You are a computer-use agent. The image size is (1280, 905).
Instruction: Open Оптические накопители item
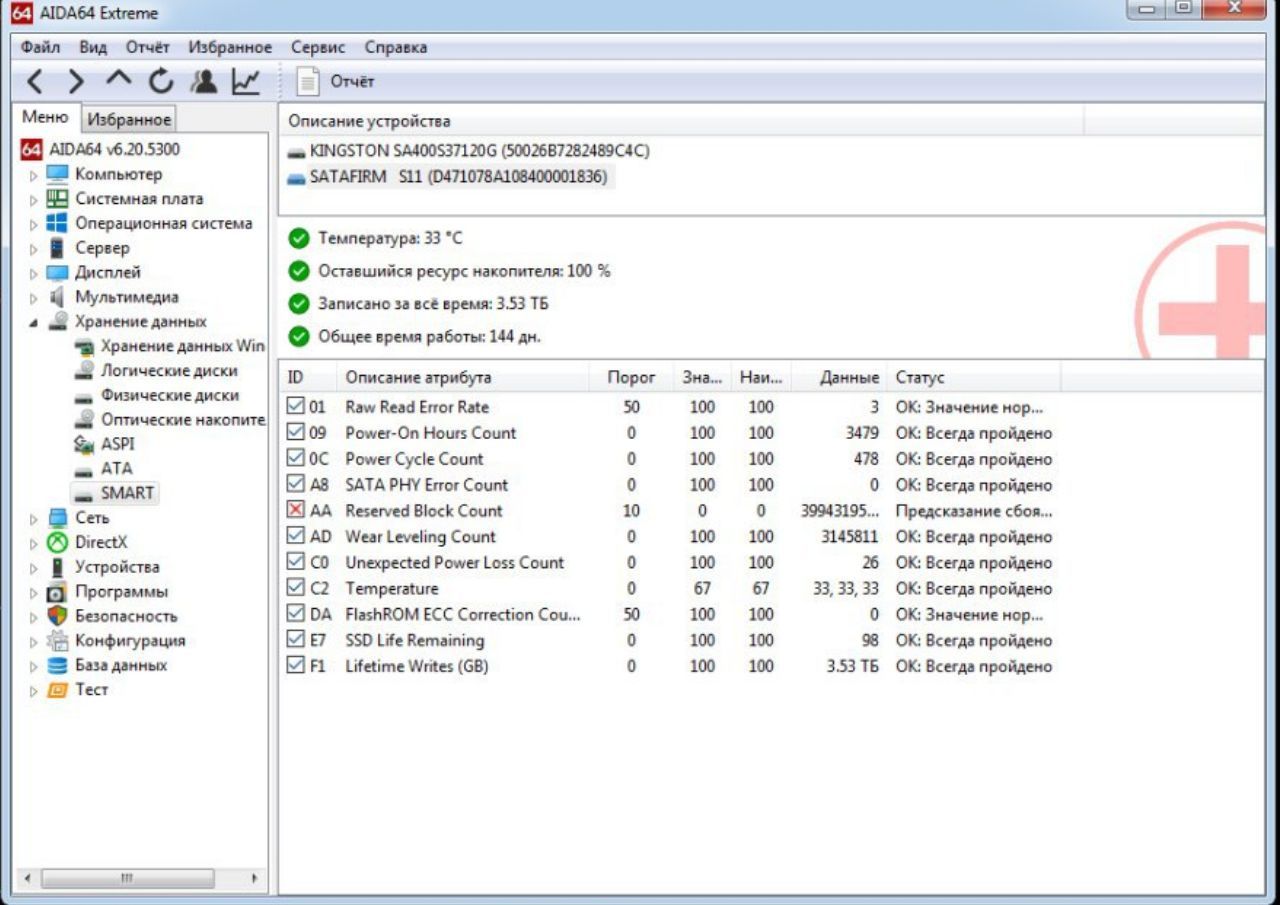click(x=170, y=420)
